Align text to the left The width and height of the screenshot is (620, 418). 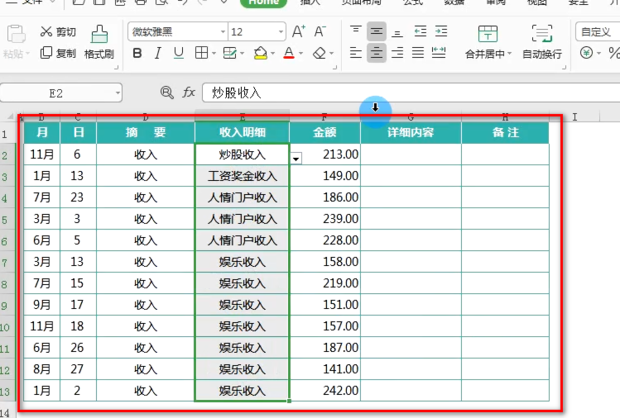[356, 53]
